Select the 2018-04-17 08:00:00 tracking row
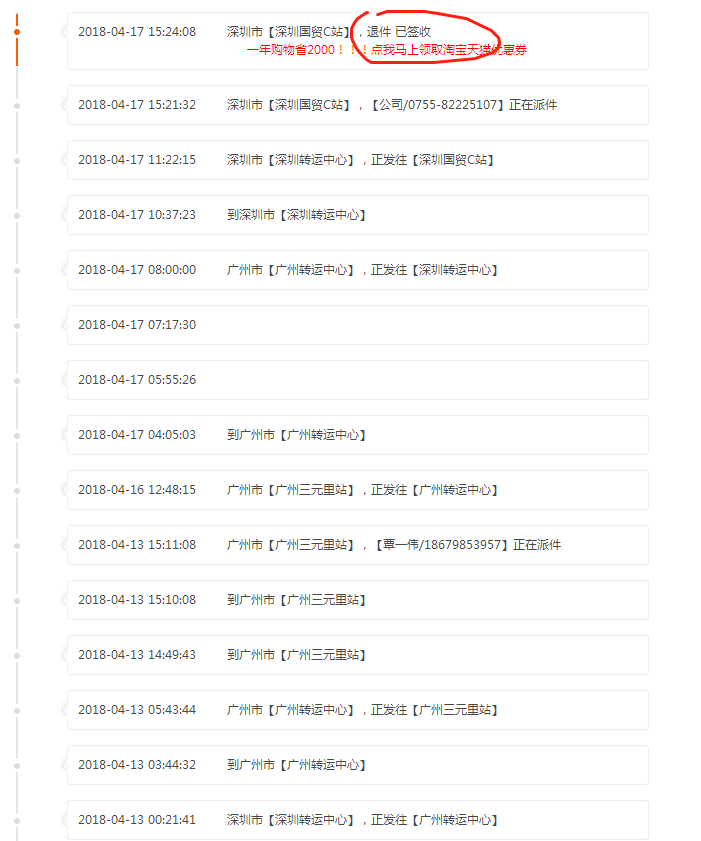Screen dimensions: 701x841 pyautogui.click(x=357, y=270)
